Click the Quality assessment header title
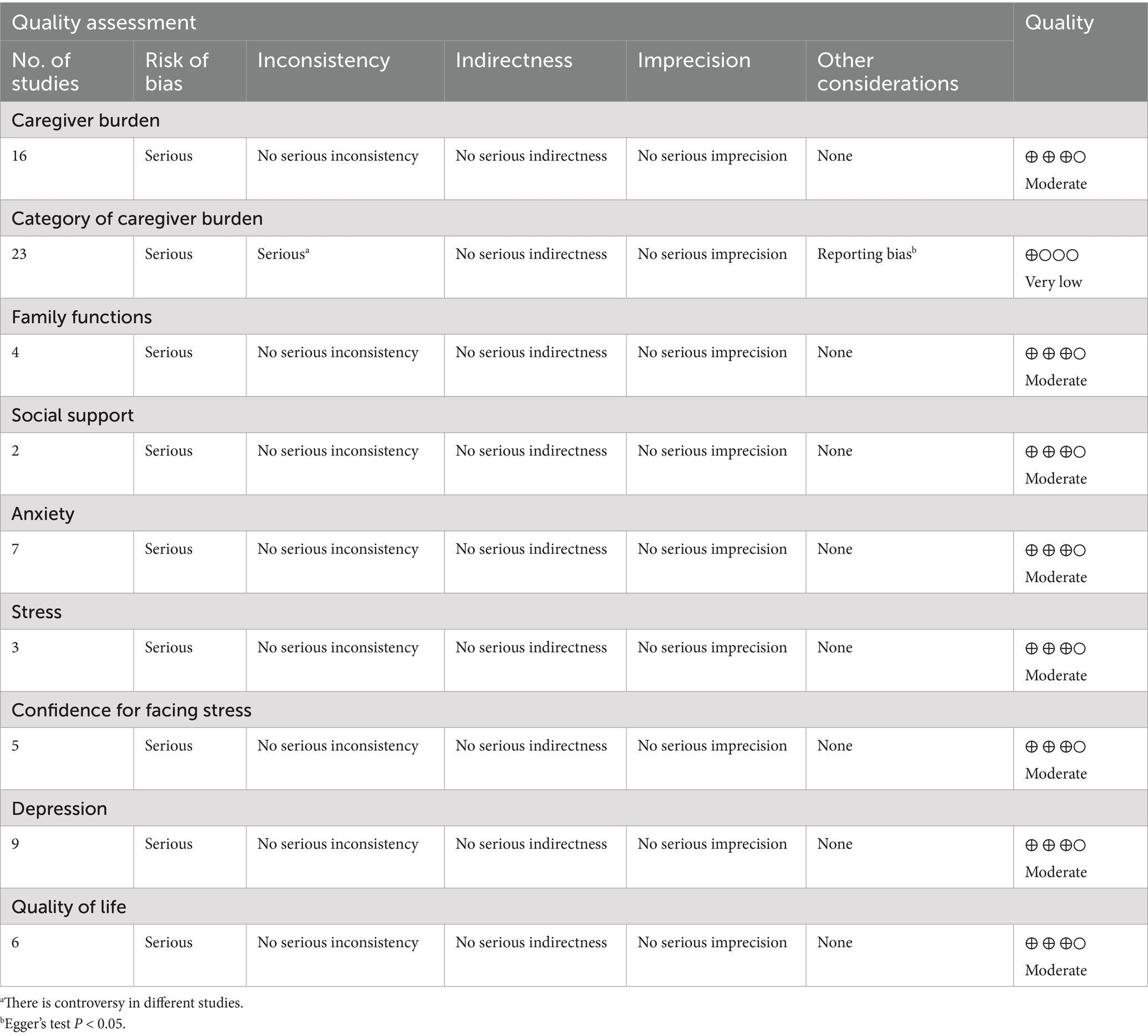 (x=104, y=22)
